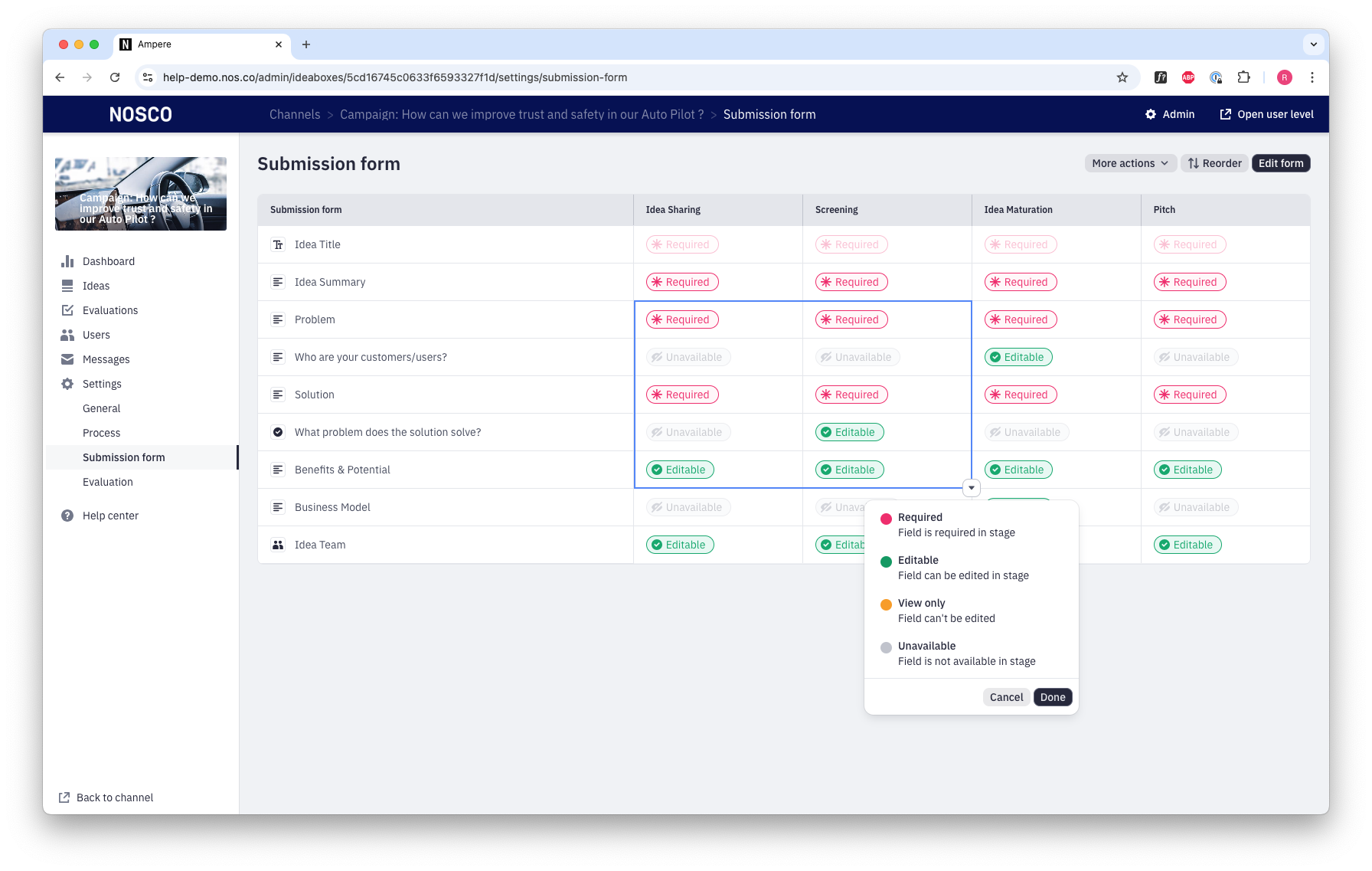Viewport: 1372px width, 871px height.
Task: Click the AdBlock Plus extension icon
Action: pyautogui.click(x=1188, y=77)
